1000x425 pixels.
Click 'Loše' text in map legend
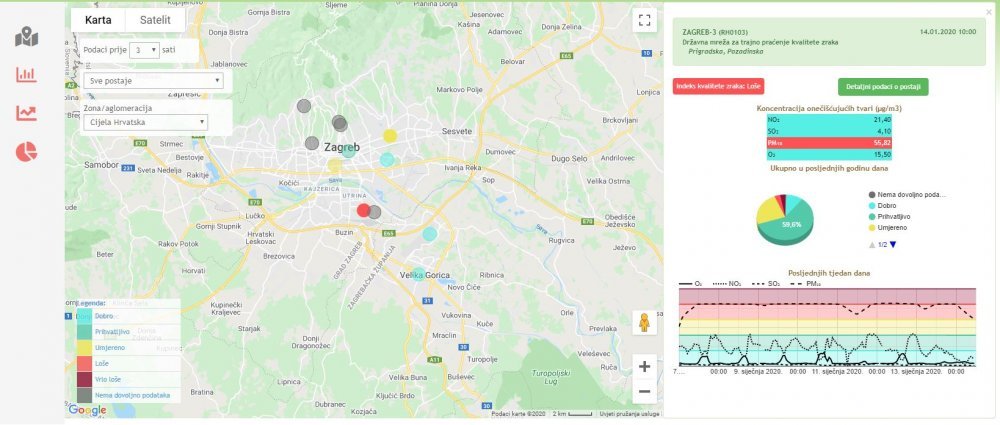pos(102,364)
